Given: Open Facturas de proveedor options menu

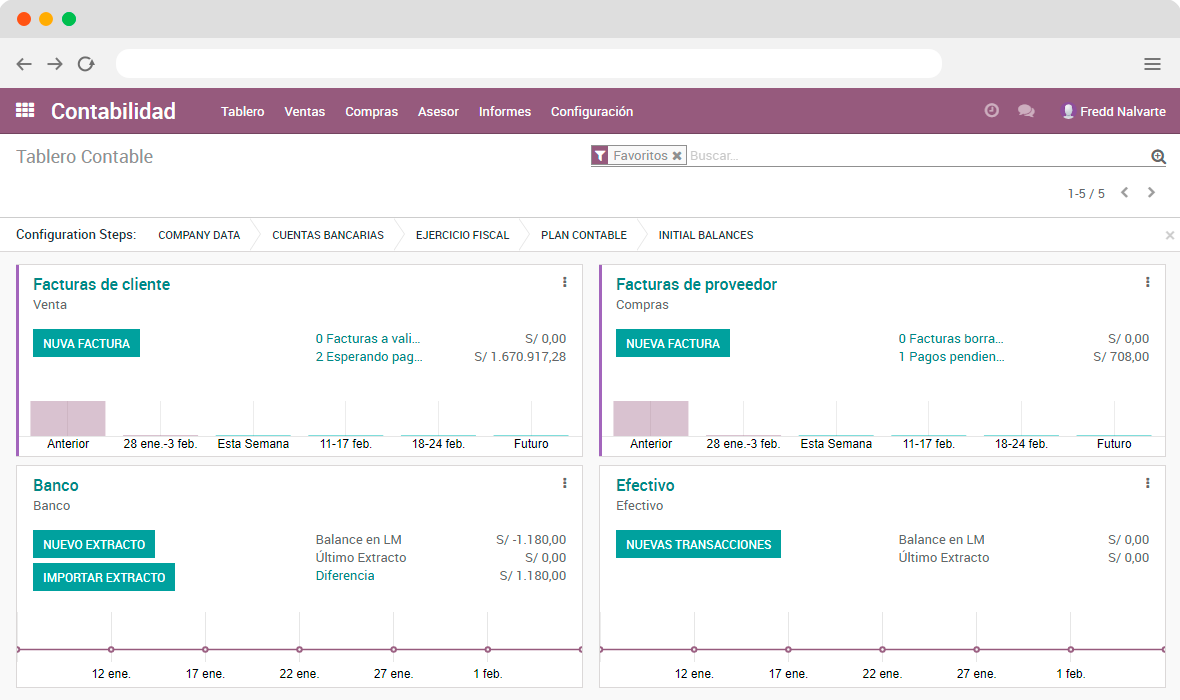Looking at the screenshot, I should [x=1147, y=283].
